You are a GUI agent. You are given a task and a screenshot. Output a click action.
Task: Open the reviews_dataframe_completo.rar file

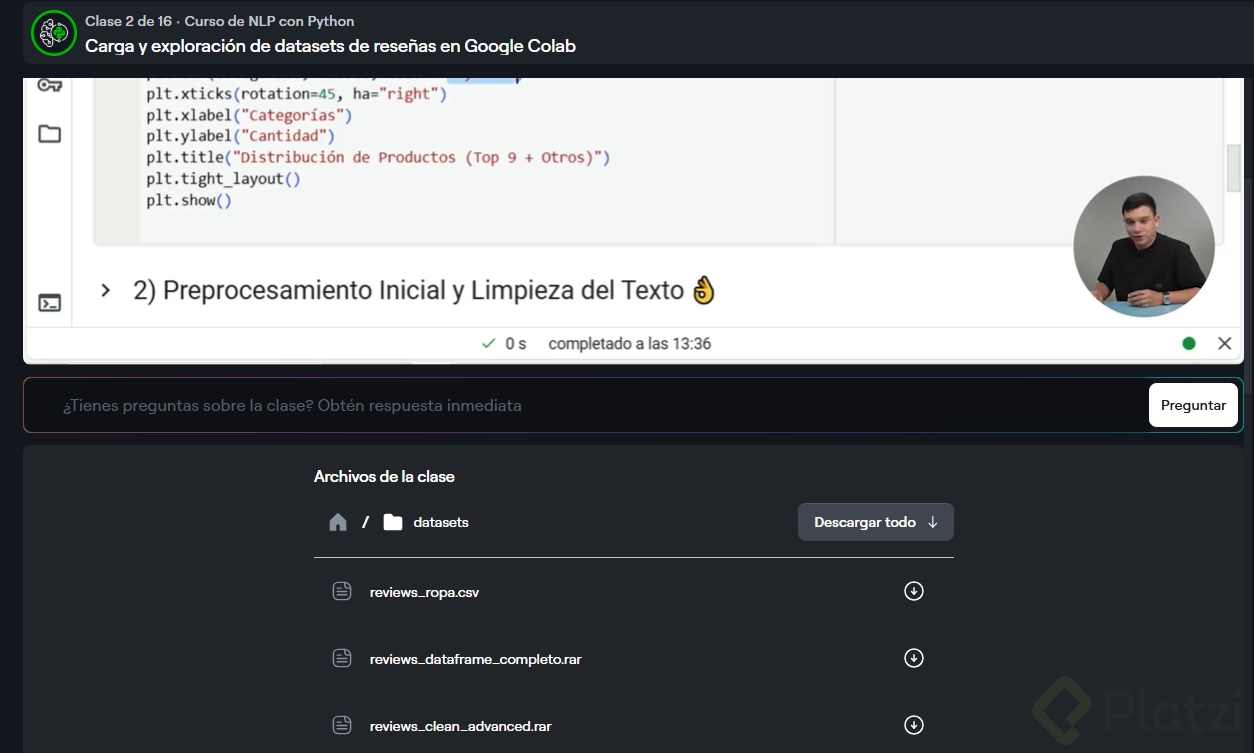[x=475, y=659]
